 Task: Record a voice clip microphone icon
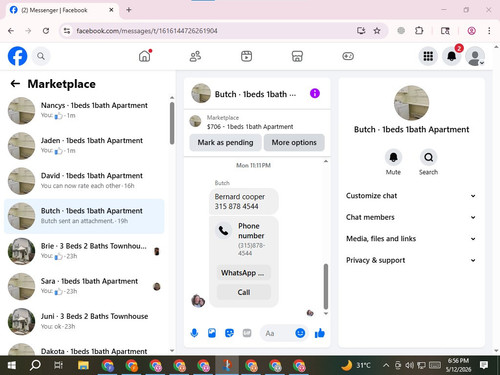pyautogui.click(x=194, y=333)
